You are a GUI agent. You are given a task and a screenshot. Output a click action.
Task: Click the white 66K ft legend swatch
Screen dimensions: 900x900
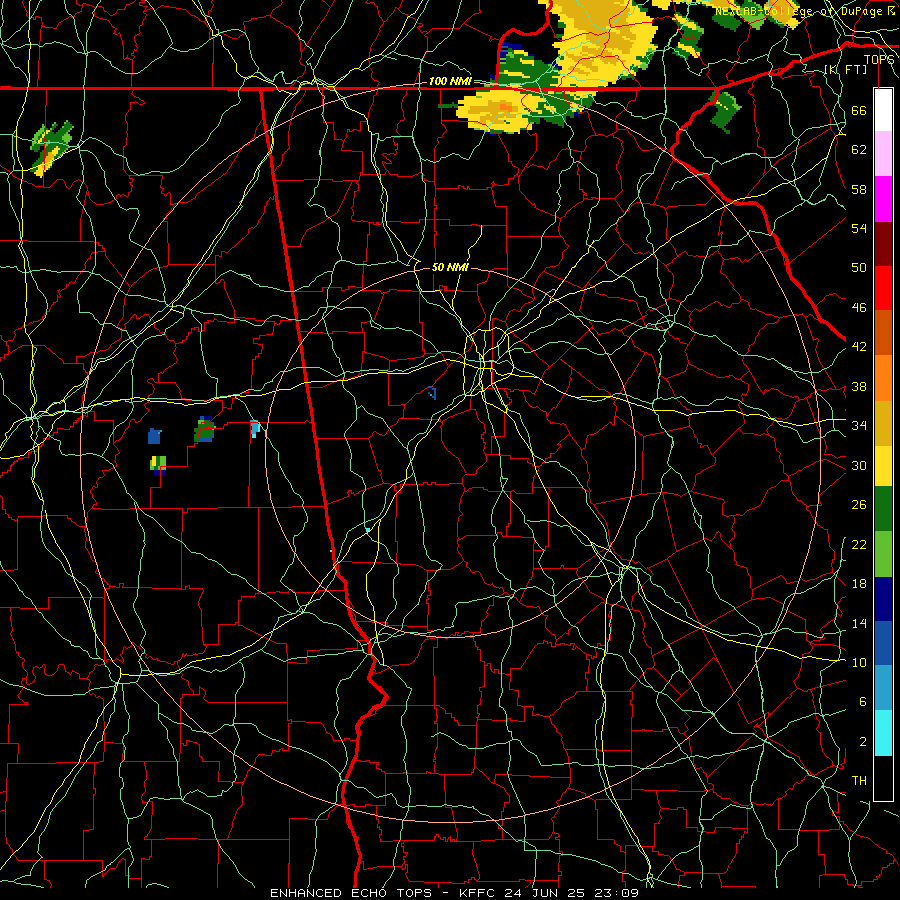[883, 110]
